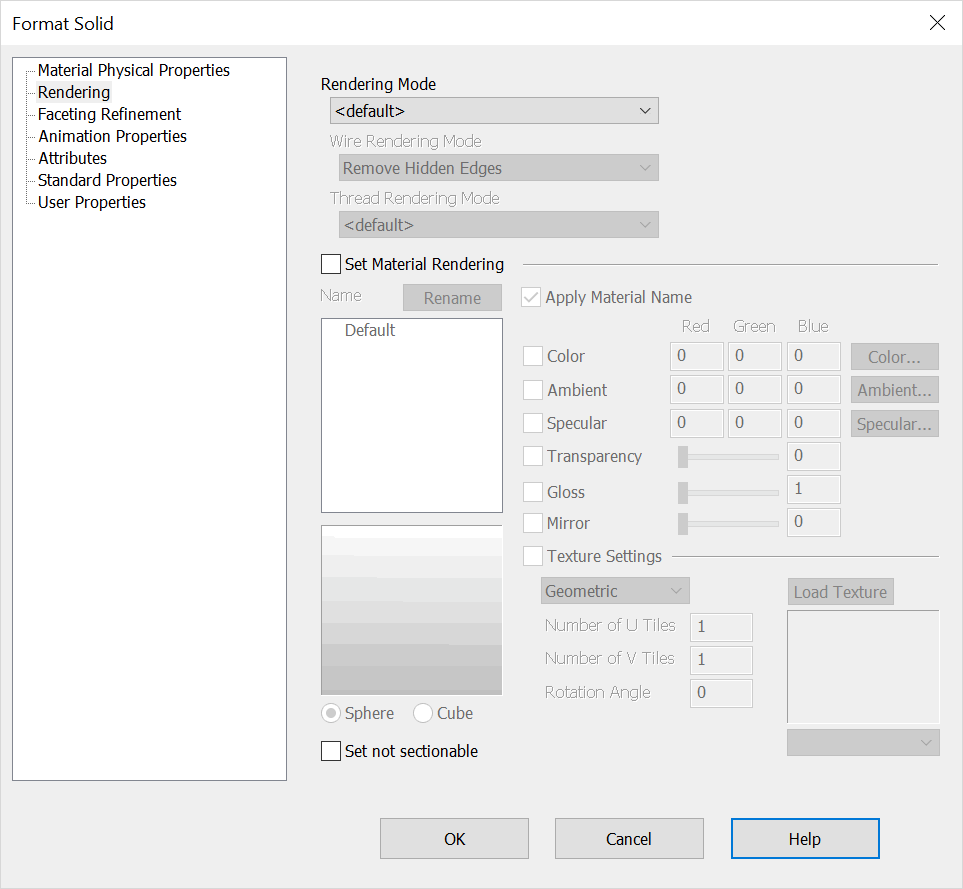Image resolution: width=963 pixels, height=889 pixels.
Task: Open the Thread Rendering Mode dropdown
Action: coord(497,224)
